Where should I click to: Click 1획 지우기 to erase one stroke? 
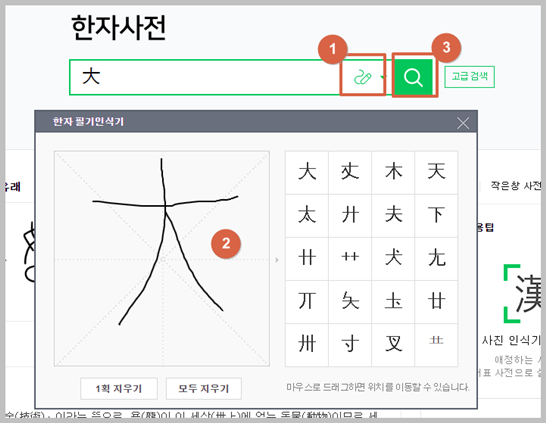click(x=119, y=389)
